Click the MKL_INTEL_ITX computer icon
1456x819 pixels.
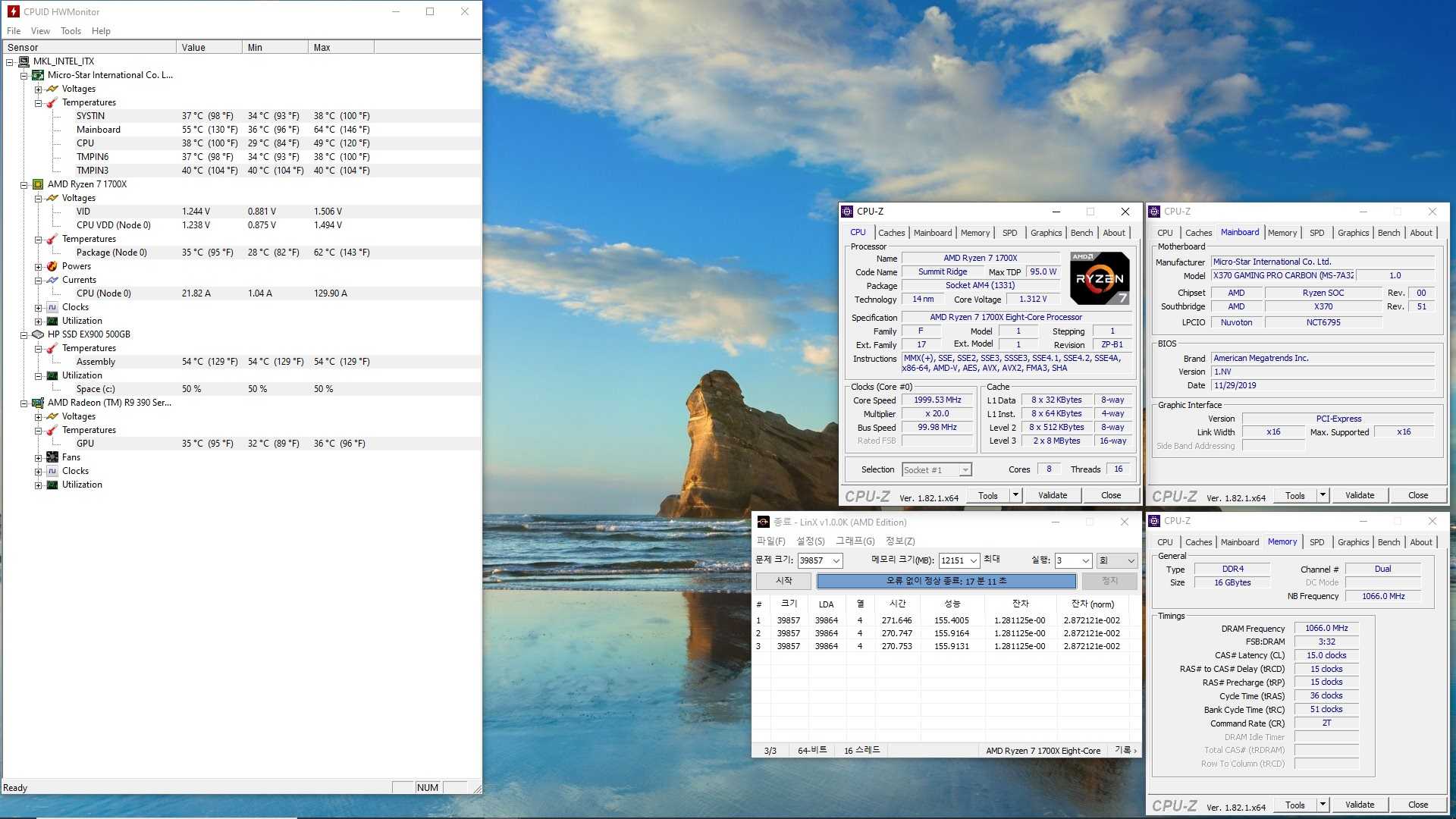tap(24, 61)
